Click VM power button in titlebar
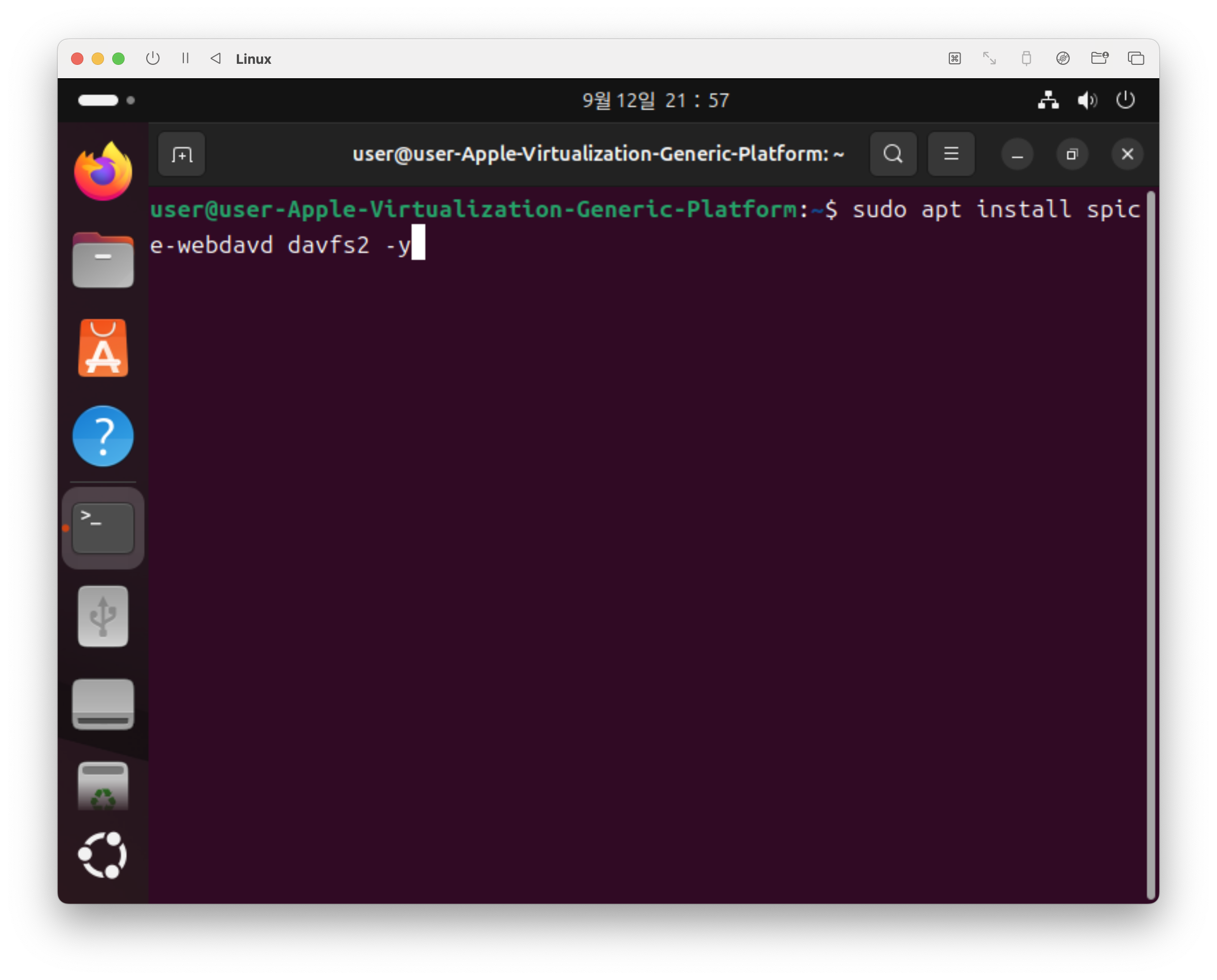 point(153,59)
